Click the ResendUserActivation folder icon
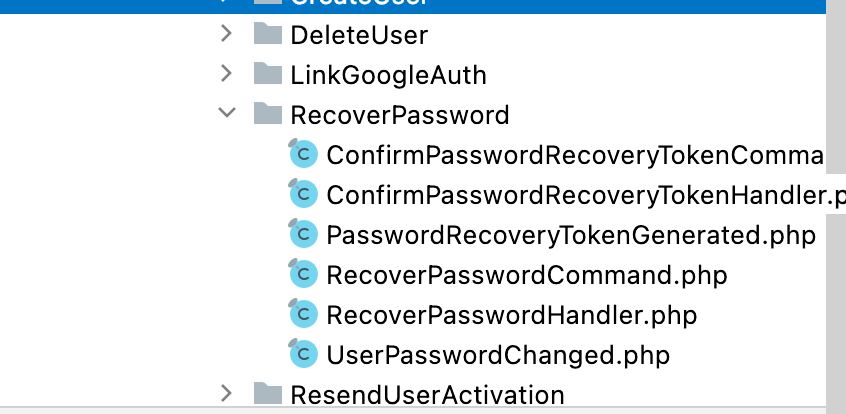Image resolution: width=846 pixels, height=414 pixels. pyautogui.click(x=268, y=393)
